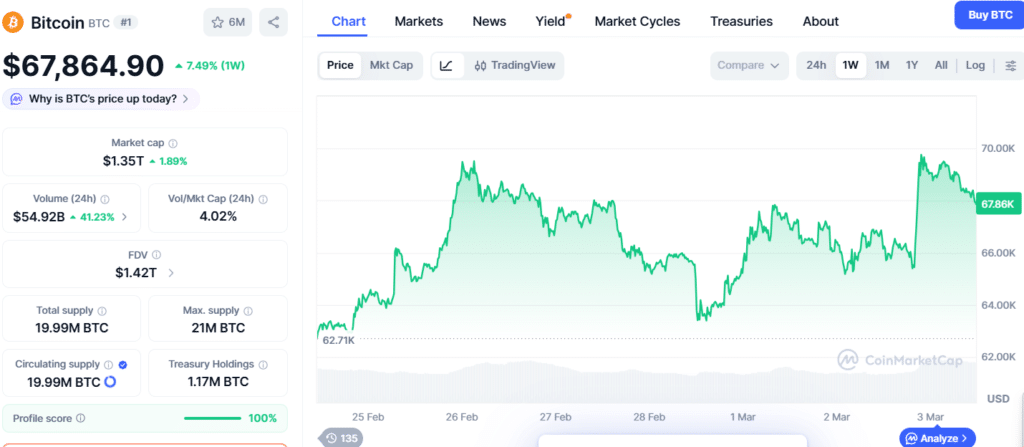Image resolution: width=1024 pixels, height=447 pixels.
Task: Click the star watchlist button showing 6M
Action: coord(228,21)
